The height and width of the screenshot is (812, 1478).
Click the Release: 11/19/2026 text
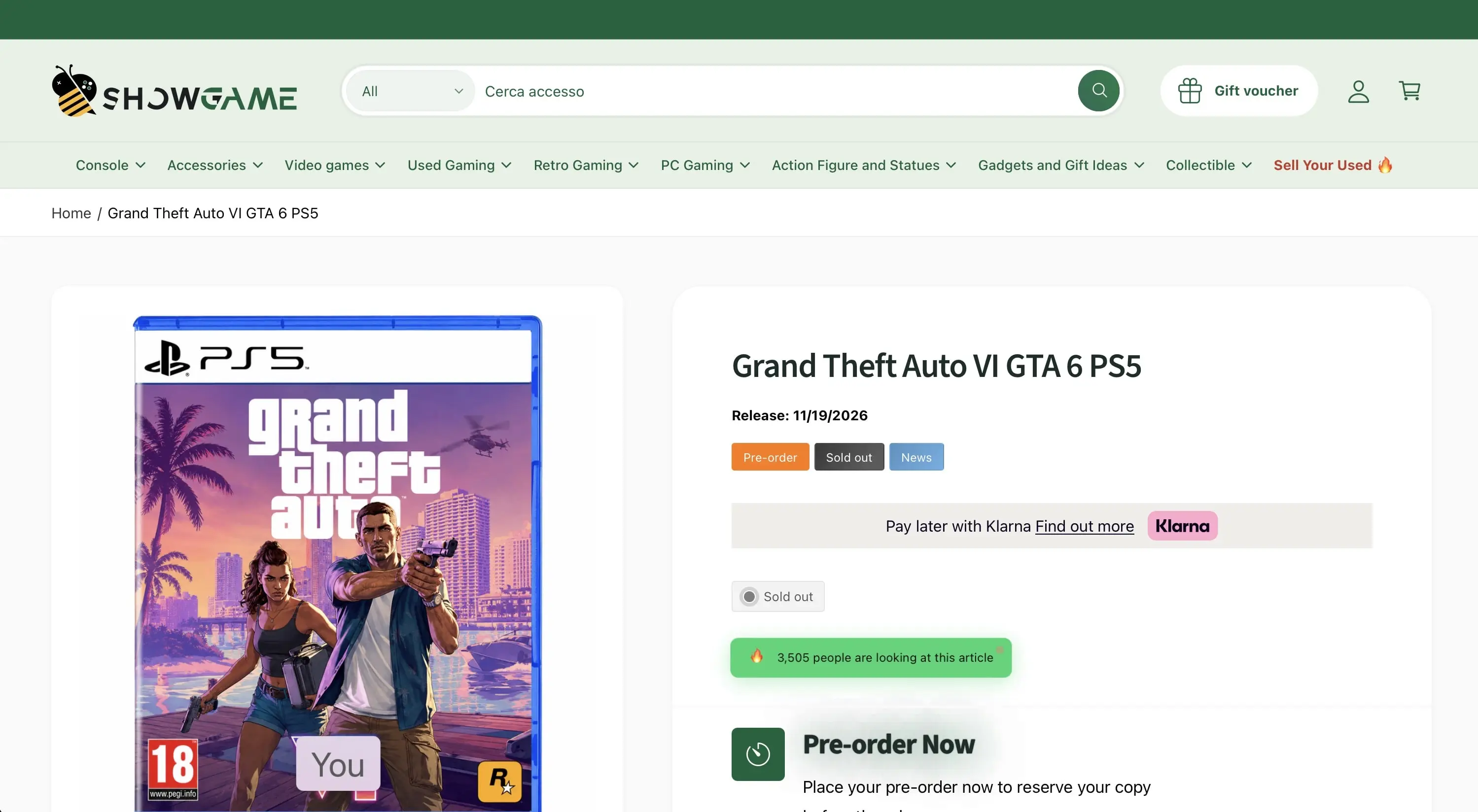coord(799,415)
